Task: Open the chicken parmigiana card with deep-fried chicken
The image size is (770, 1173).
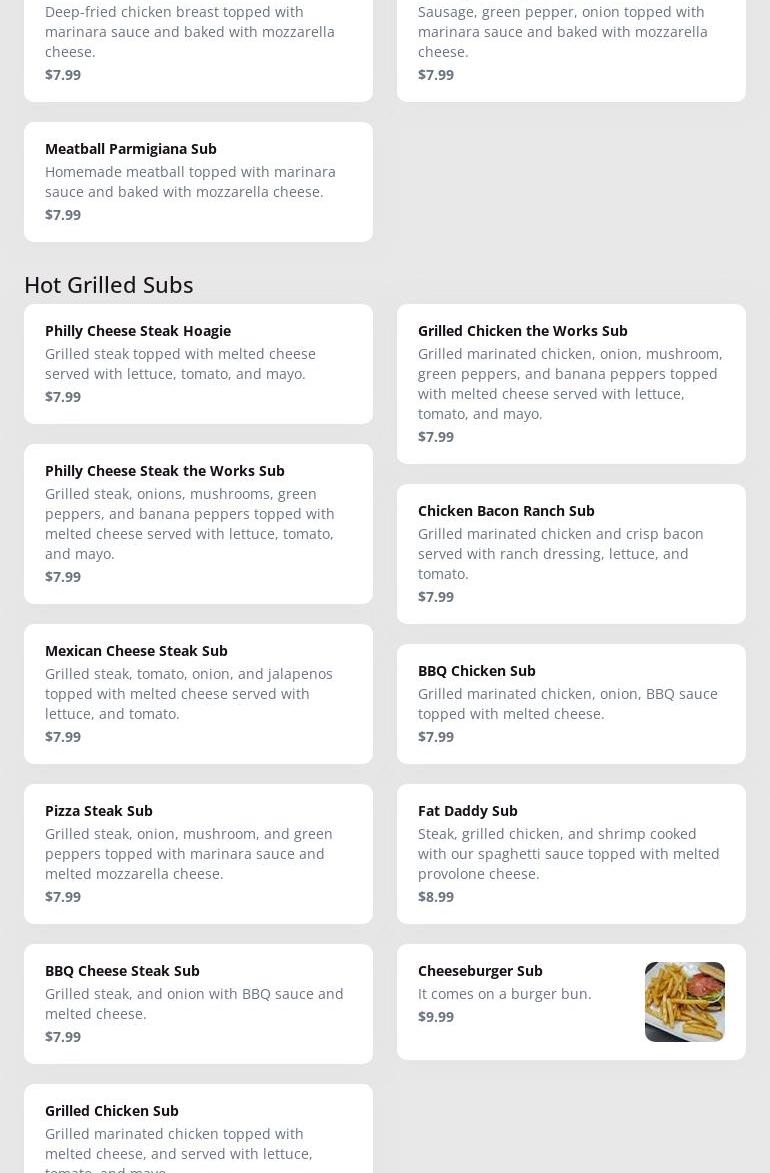Action: click(198, 51)
